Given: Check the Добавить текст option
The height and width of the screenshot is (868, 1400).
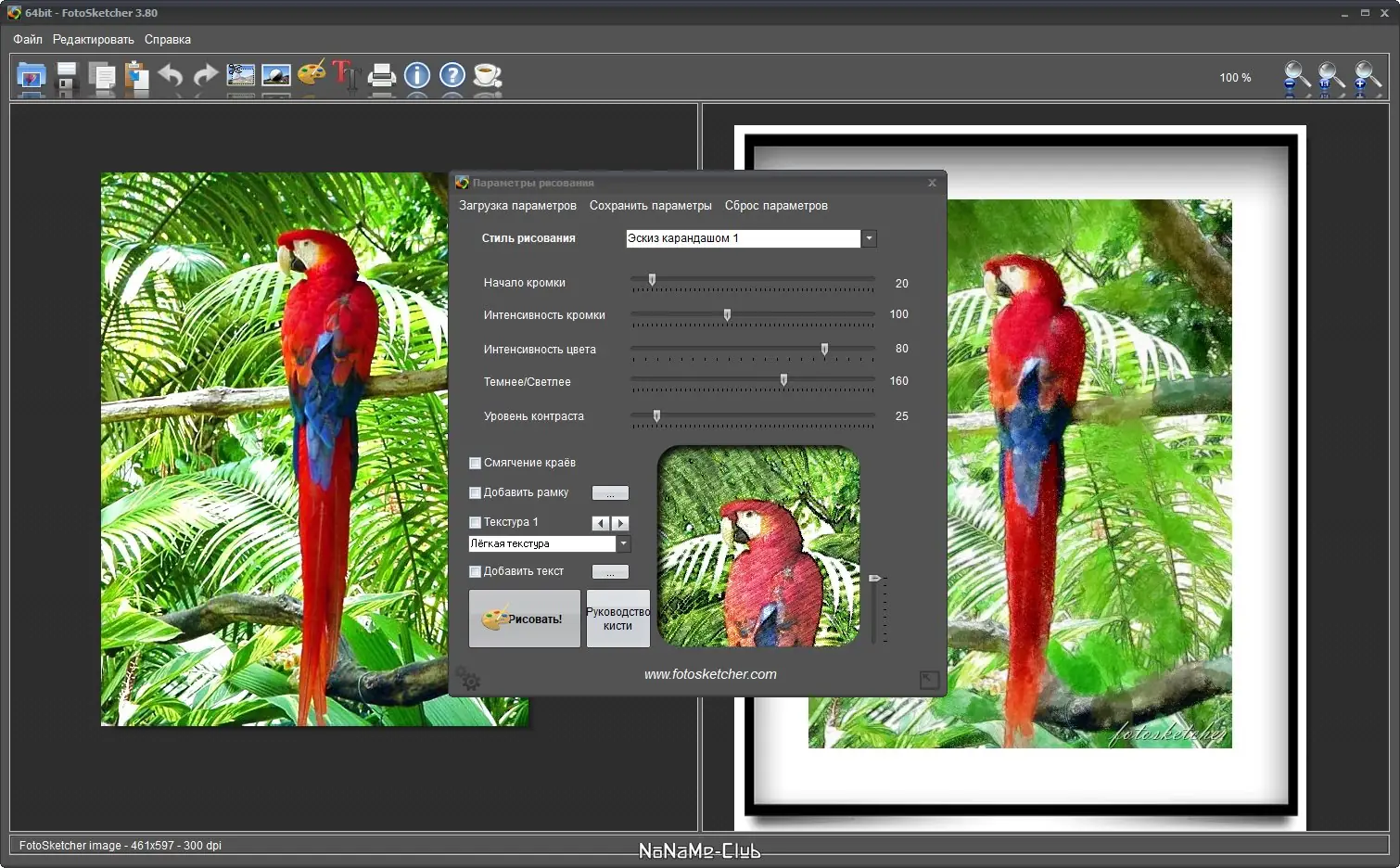Looking at the screenshot, I should point(476,571).
